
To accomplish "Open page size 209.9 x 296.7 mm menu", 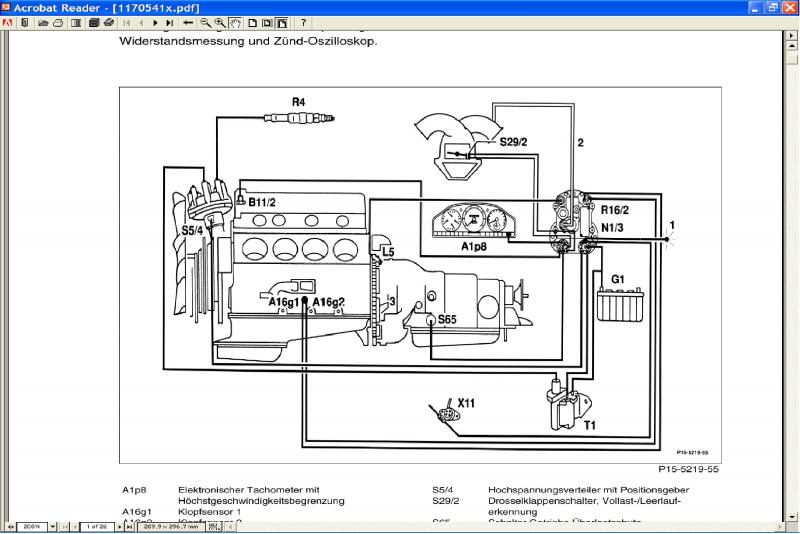I will 170,526.
